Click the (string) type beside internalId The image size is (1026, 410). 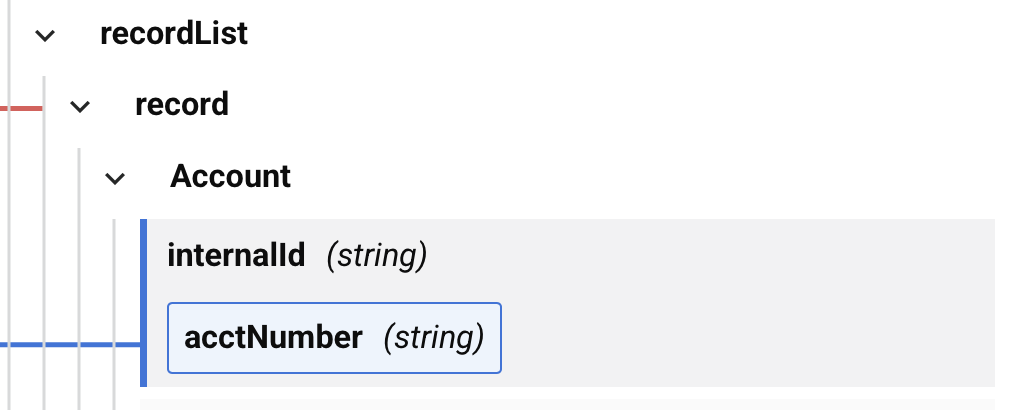(377, 256)
